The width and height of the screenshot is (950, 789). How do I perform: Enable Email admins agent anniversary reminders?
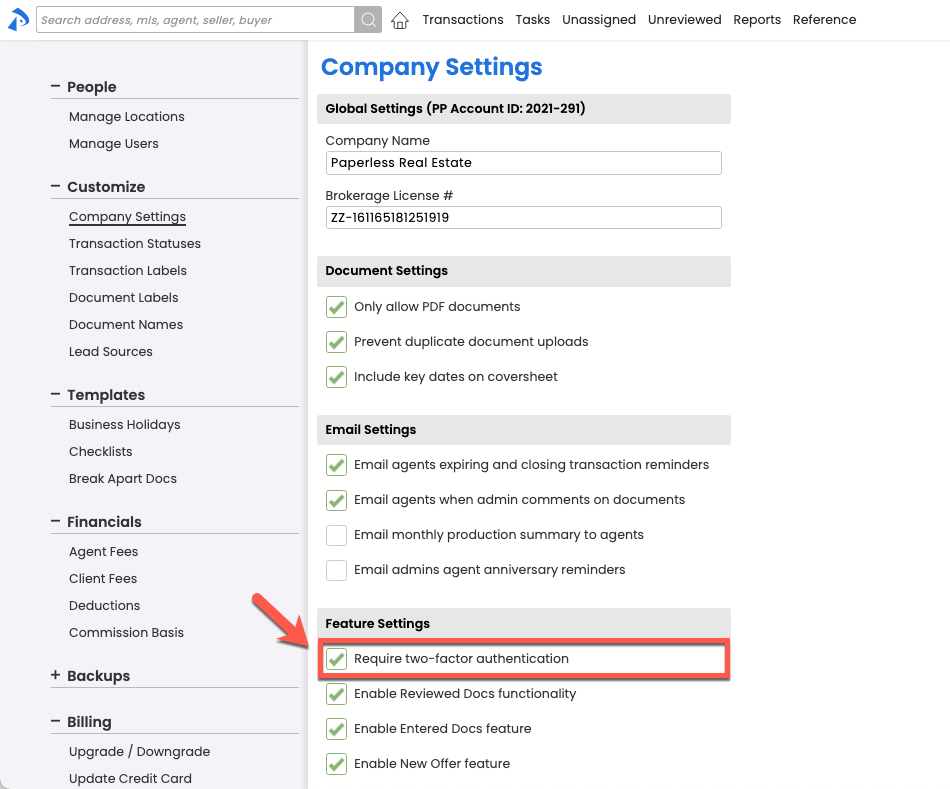[x=337, y=570]
